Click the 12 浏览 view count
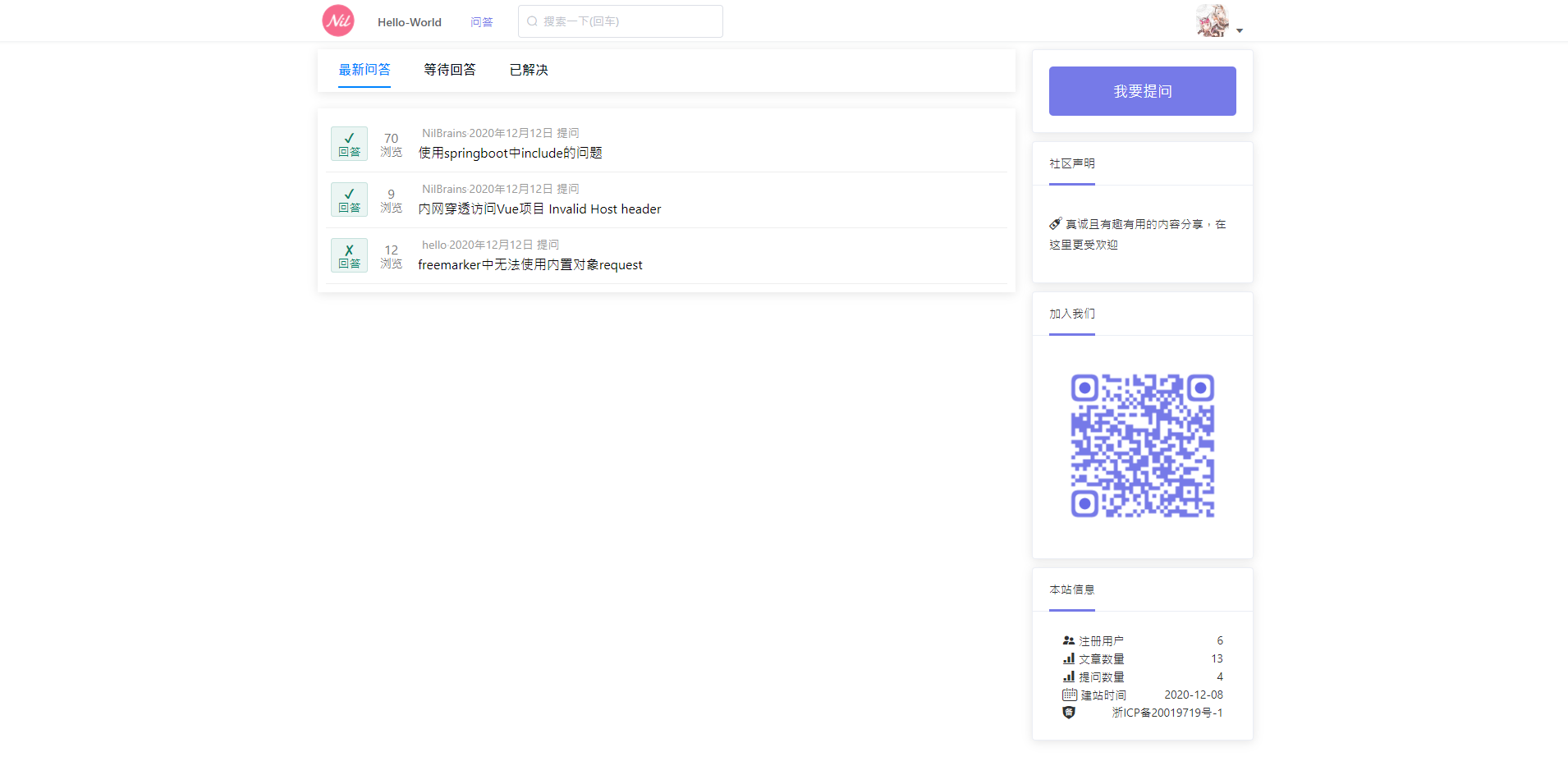Image resolution: width=1568 pixels, height=775 pixels. [x=392, y=256]
